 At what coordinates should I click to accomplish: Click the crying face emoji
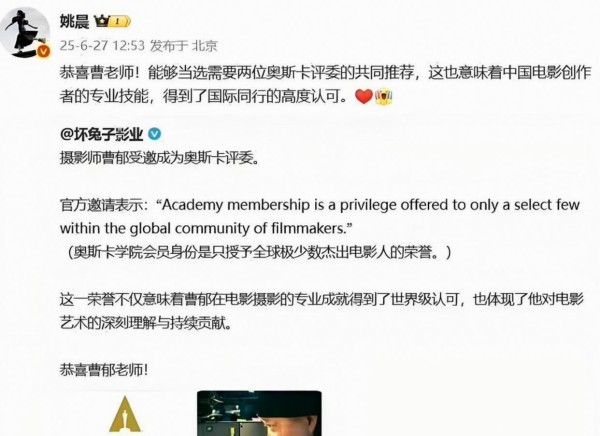pos(384,96)
